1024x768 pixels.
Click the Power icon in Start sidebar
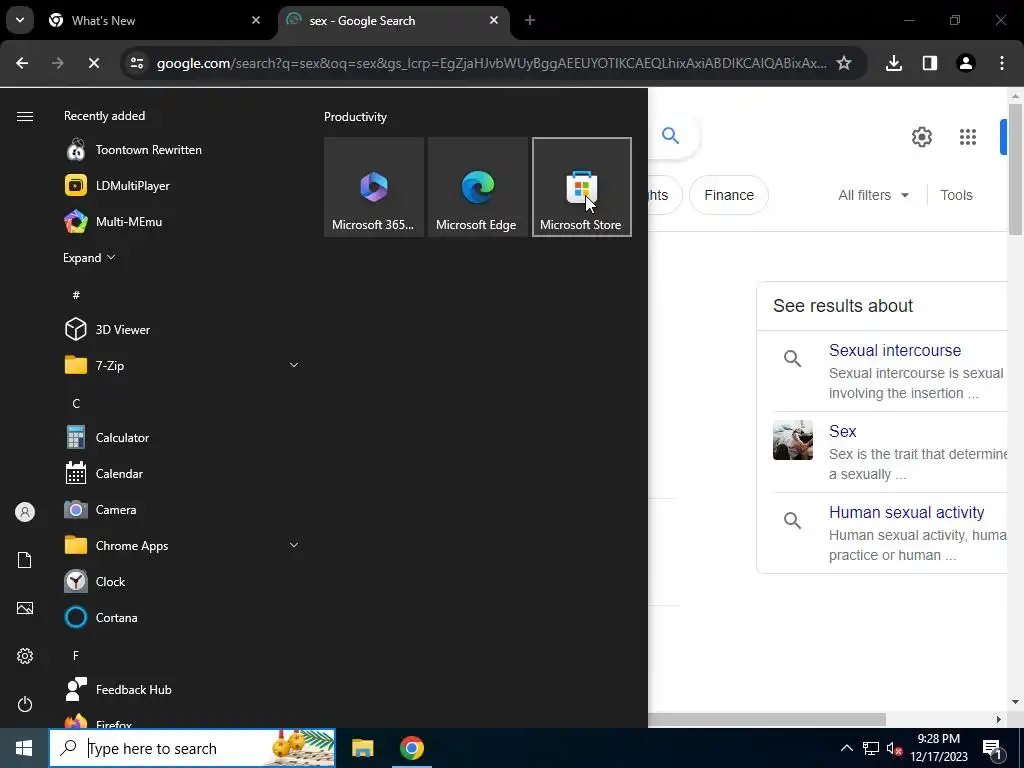(x=25, y=704)
